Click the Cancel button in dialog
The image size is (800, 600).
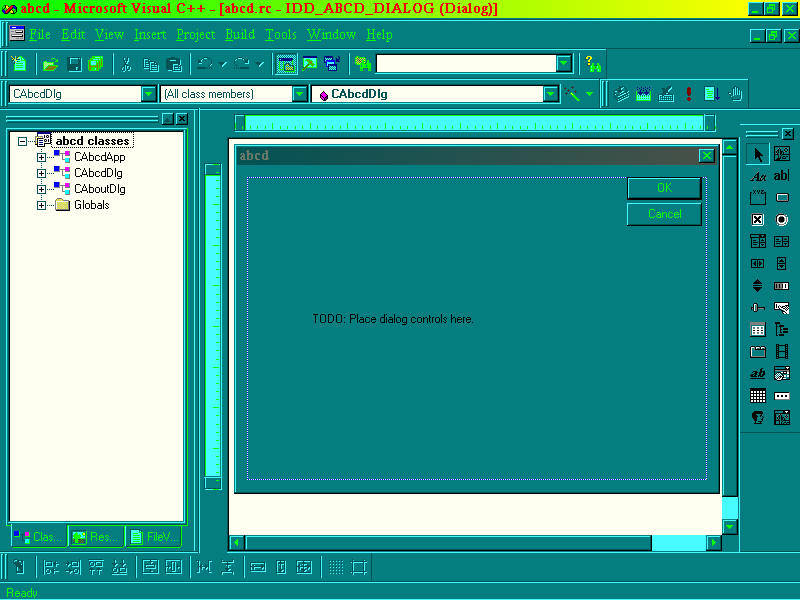664,214
